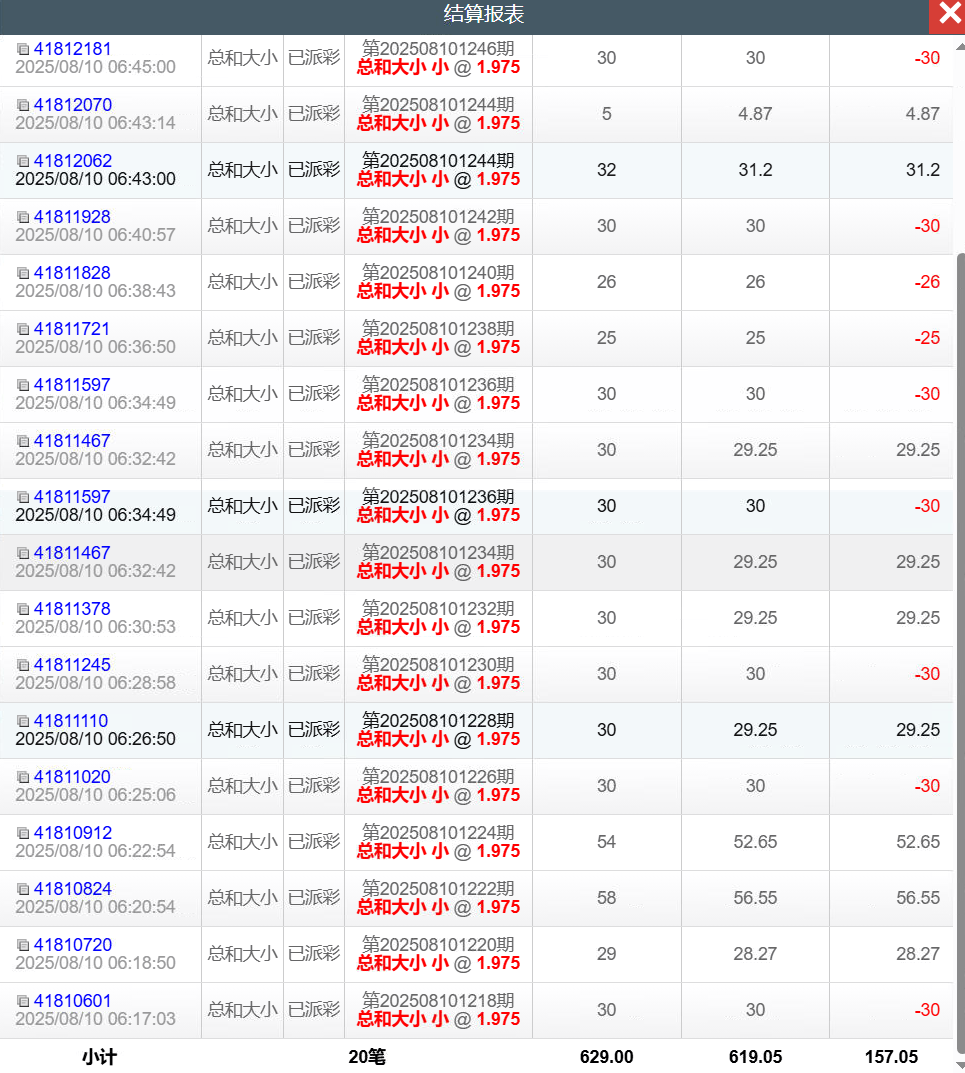
Task: Click the 第202508101246期 period cell
Action: point(438,49)
